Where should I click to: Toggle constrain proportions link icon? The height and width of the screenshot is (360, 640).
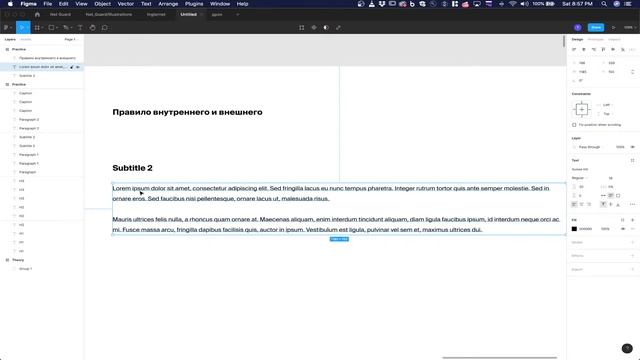coord(633,72)
